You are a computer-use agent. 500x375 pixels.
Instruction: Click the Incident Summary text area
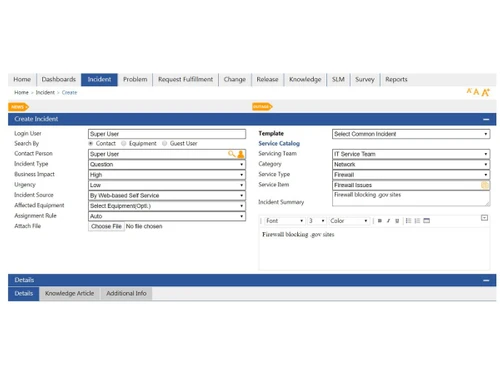pos(411,198)
